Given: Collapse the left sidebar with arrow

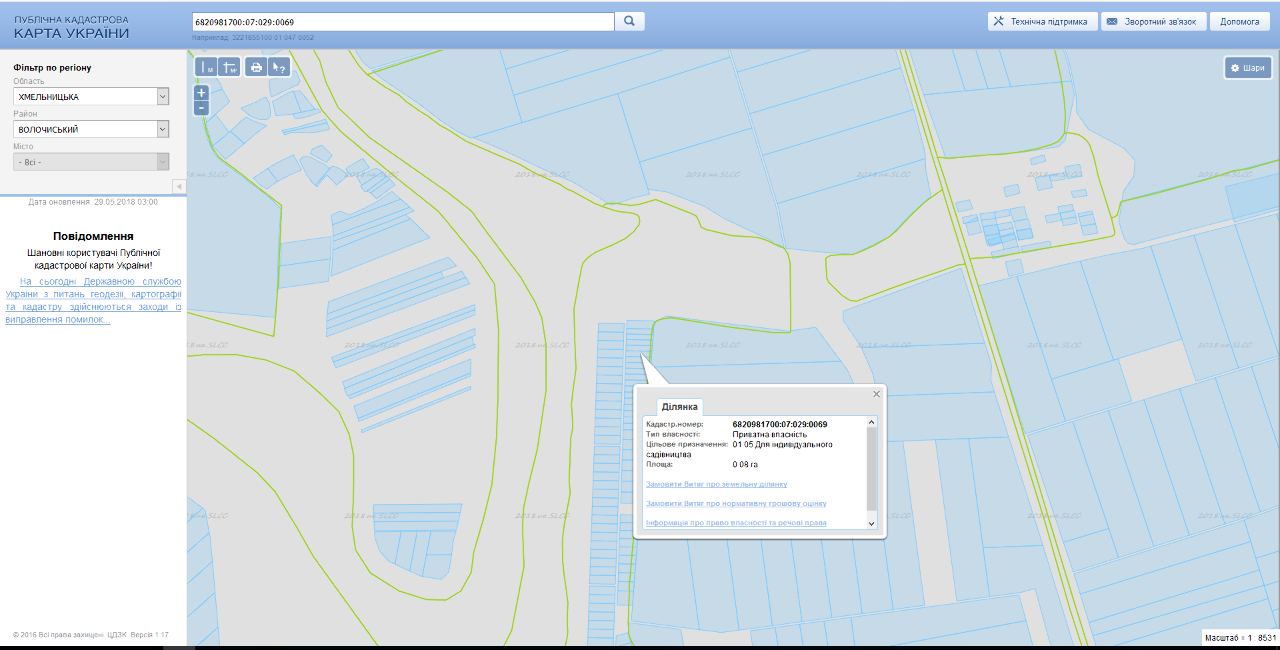Looking at the screenshot, I should click(x=179, y=187).
